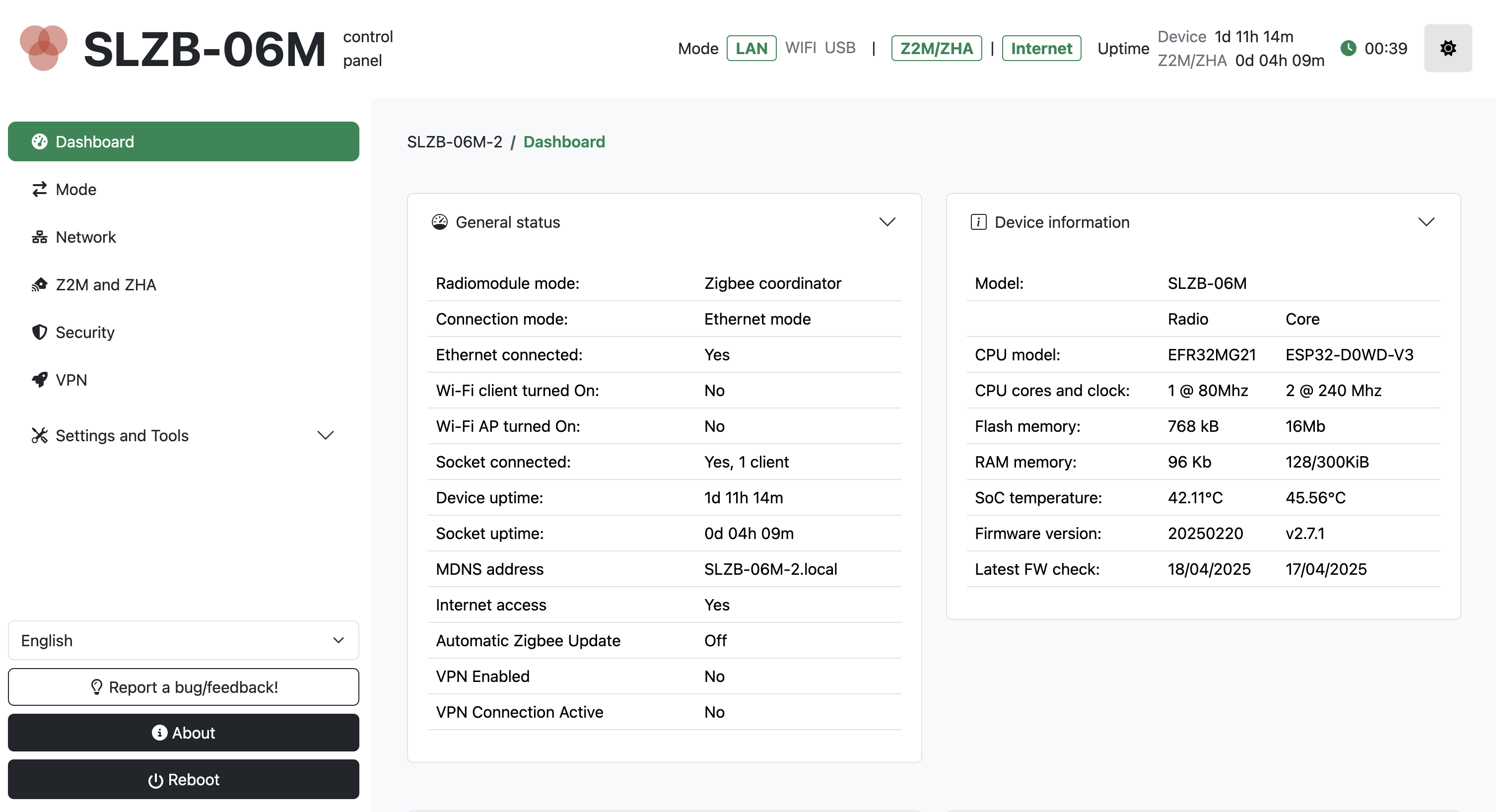
Task: Click the Socket uptime 0d 04h 09m value
Action: (x=748, y=534)
